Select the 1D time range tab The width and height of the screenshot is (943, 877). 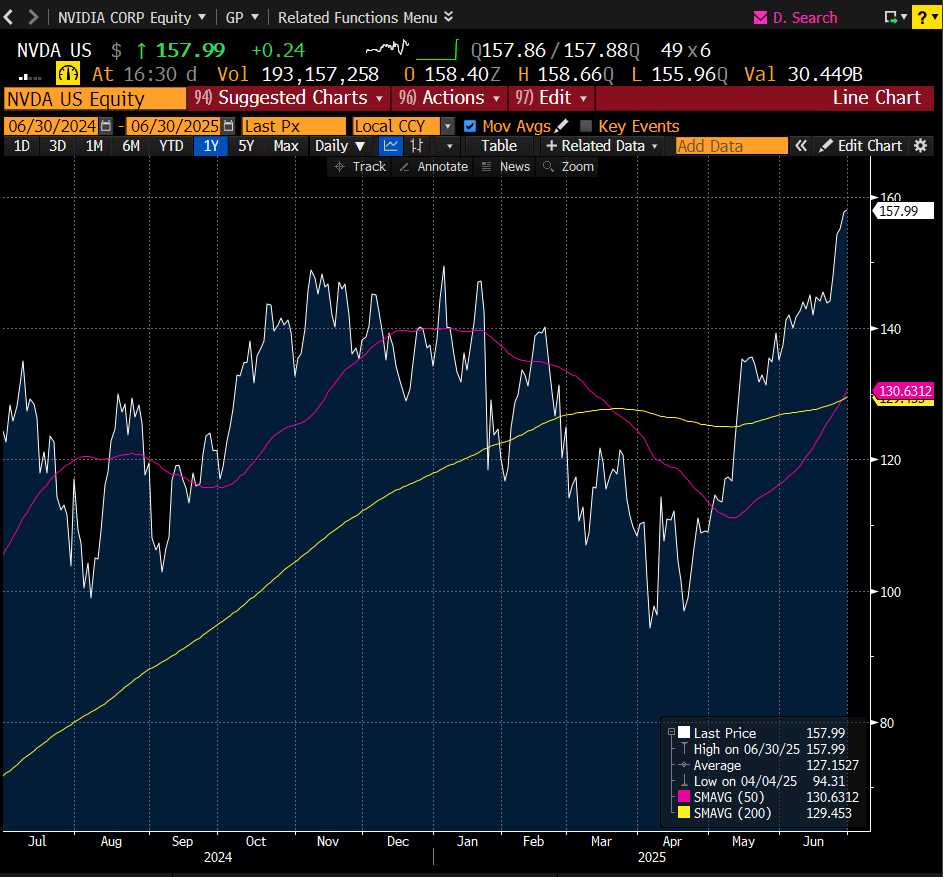click(x=22, y=146)
